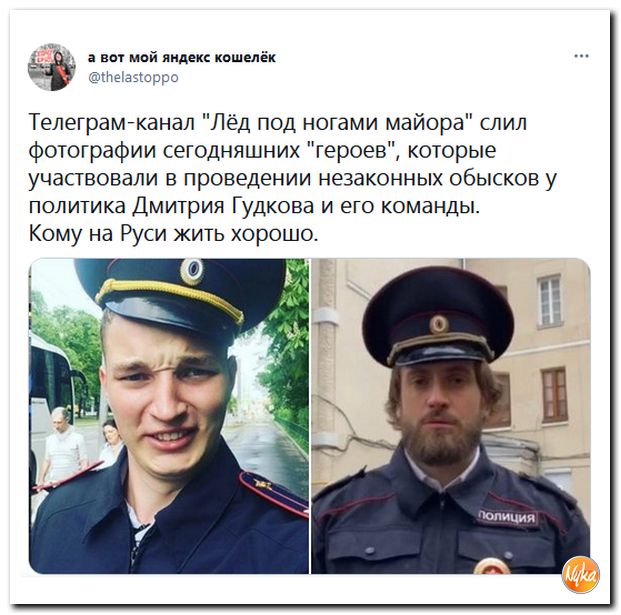This screenshot has width=621, height=615.
Task: Click the man in white shirt in background
Action: tap(63, 446)
